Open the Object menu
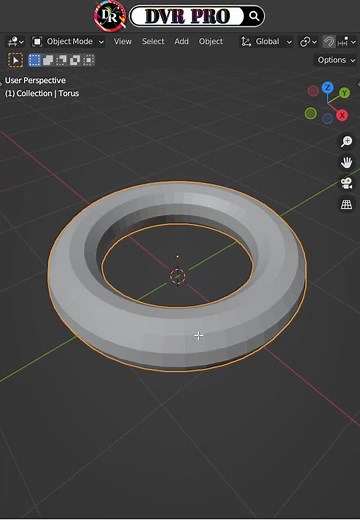 click(x=211, y=42)
